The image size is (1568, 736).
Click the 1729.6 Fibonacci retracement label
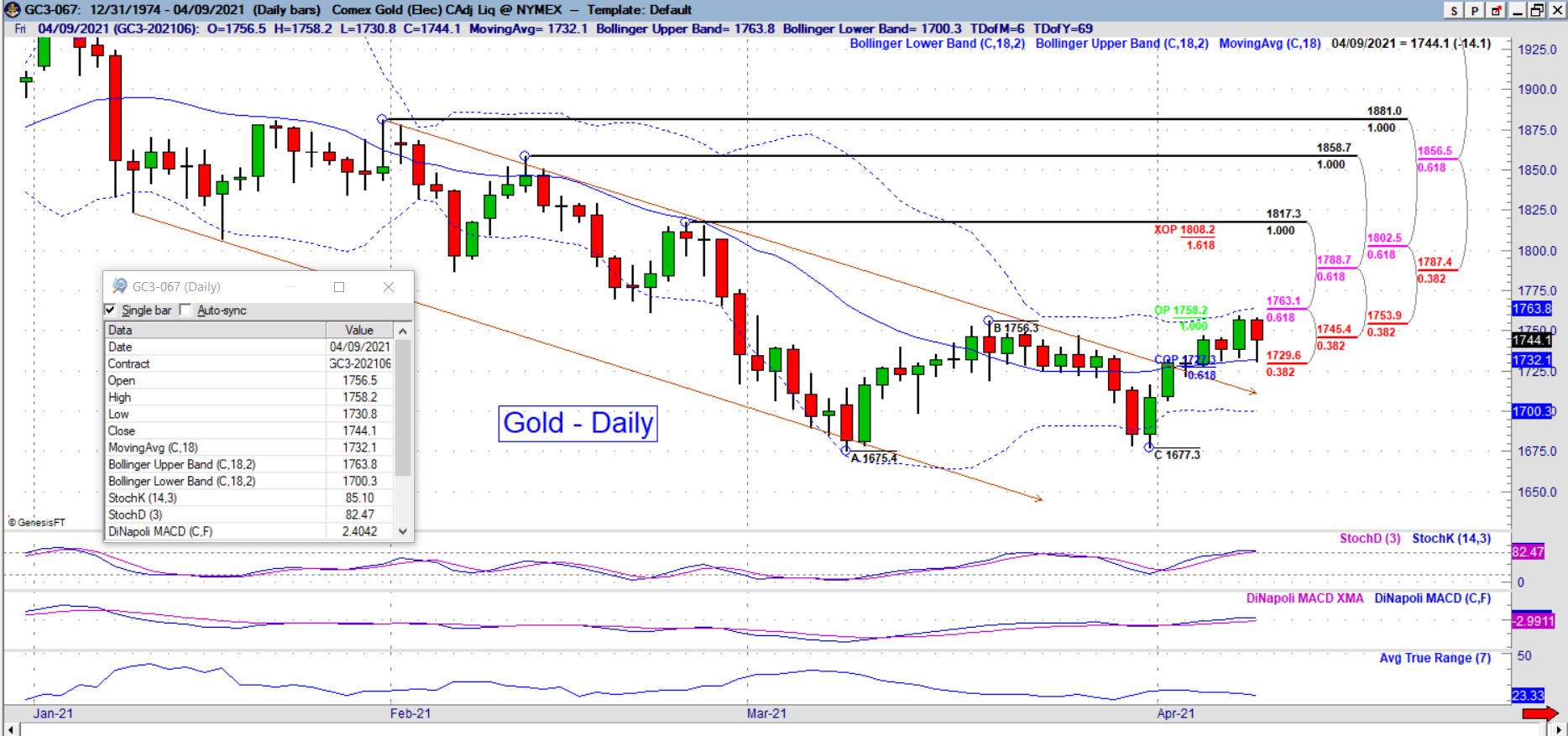1283,356
